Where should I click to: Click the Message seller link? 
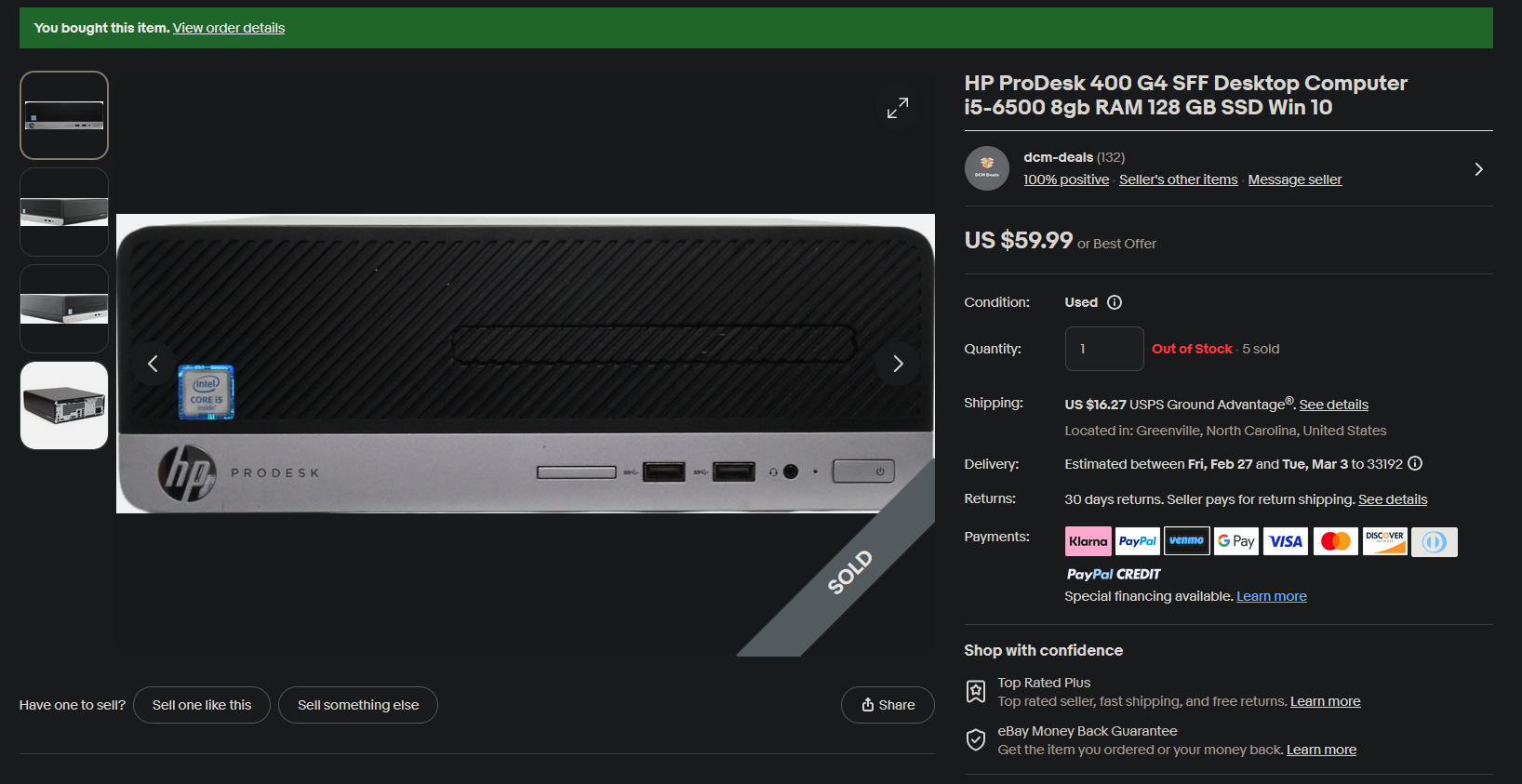(1295, 179)
